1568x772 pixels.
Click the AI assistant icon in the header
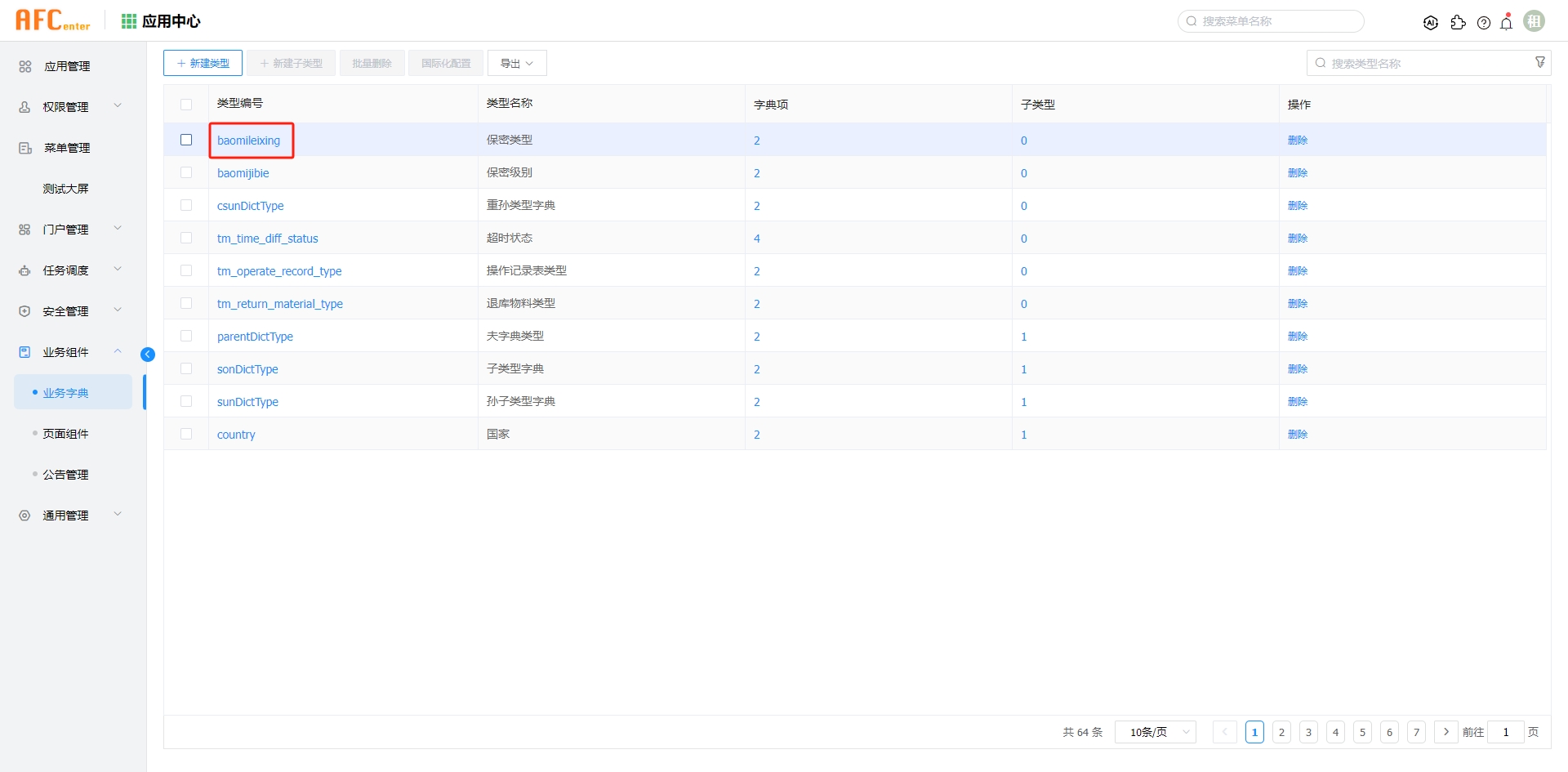click(1431, 23)
